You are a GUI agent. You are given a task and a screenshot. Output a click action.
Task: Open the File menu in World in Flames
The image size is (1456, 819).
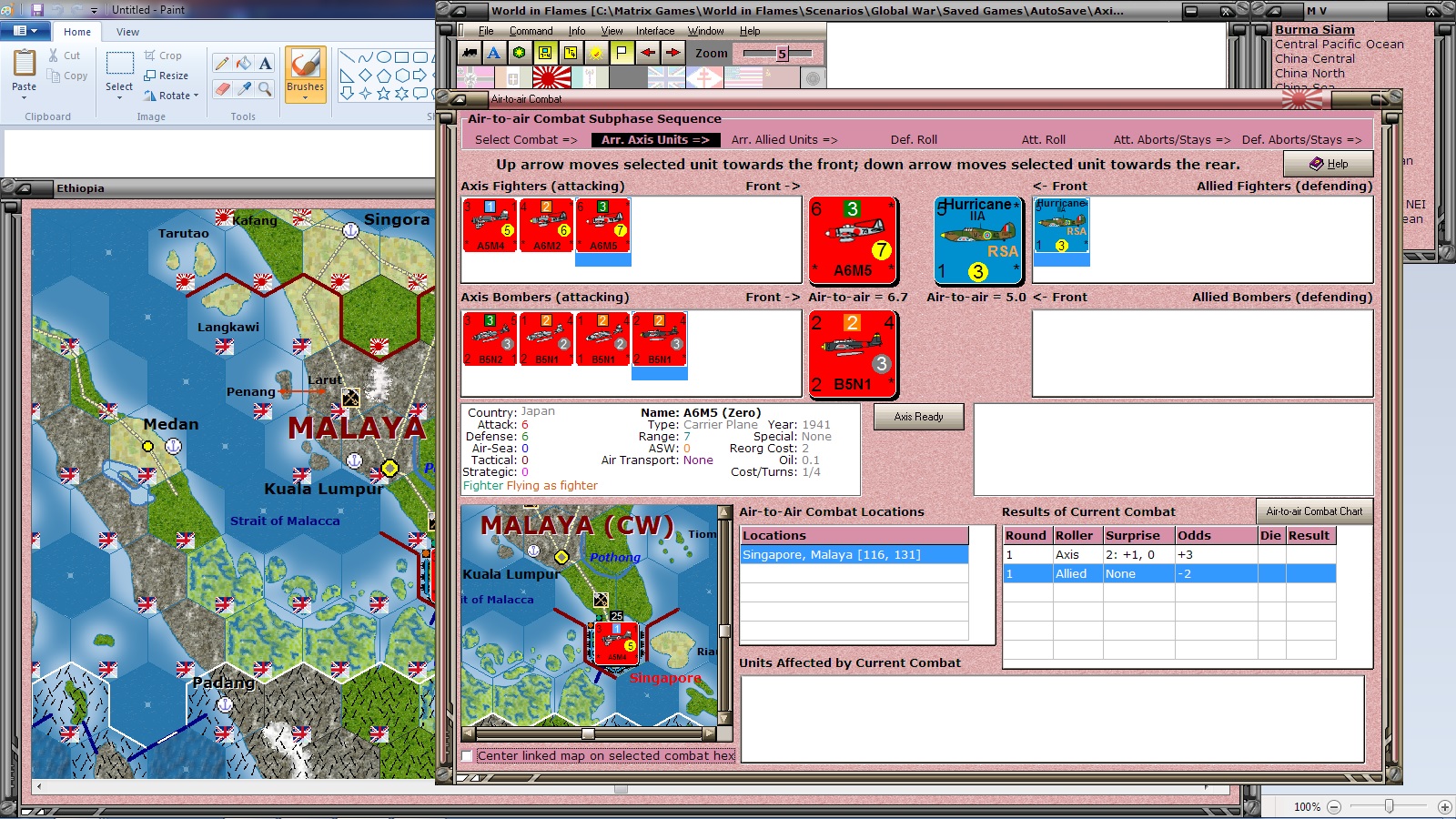tap(486, 31)
